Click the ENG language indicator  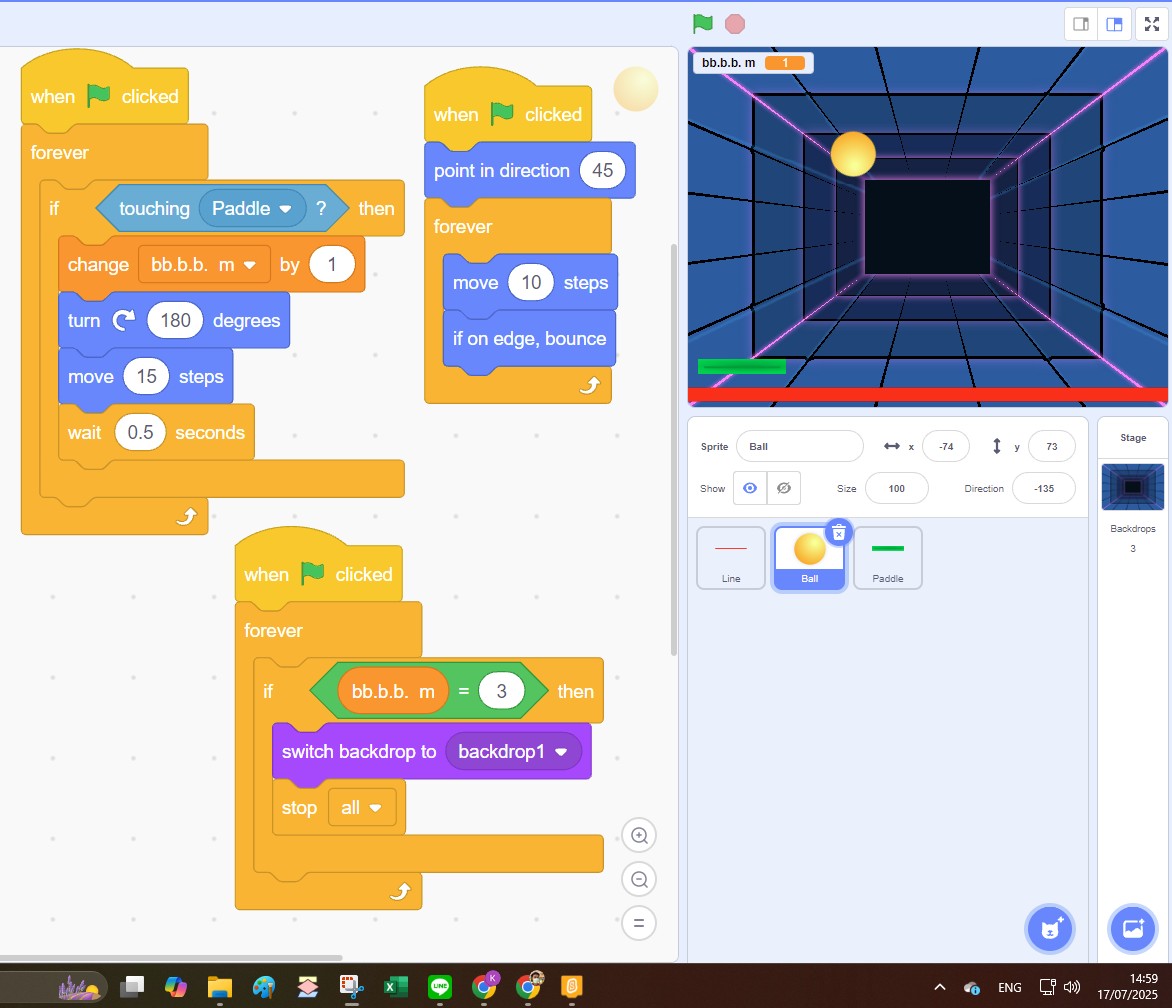pos(1009,987)
